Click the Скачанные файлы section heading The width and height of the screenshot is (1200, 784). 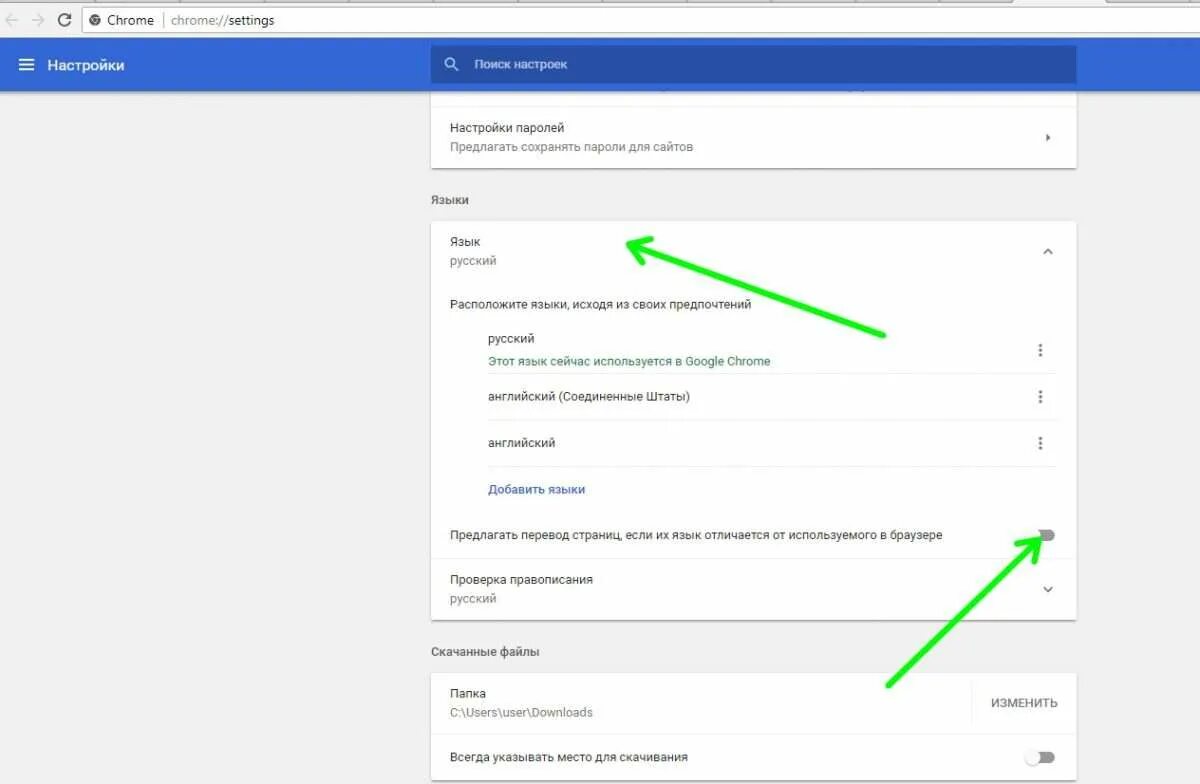[485, 651]
